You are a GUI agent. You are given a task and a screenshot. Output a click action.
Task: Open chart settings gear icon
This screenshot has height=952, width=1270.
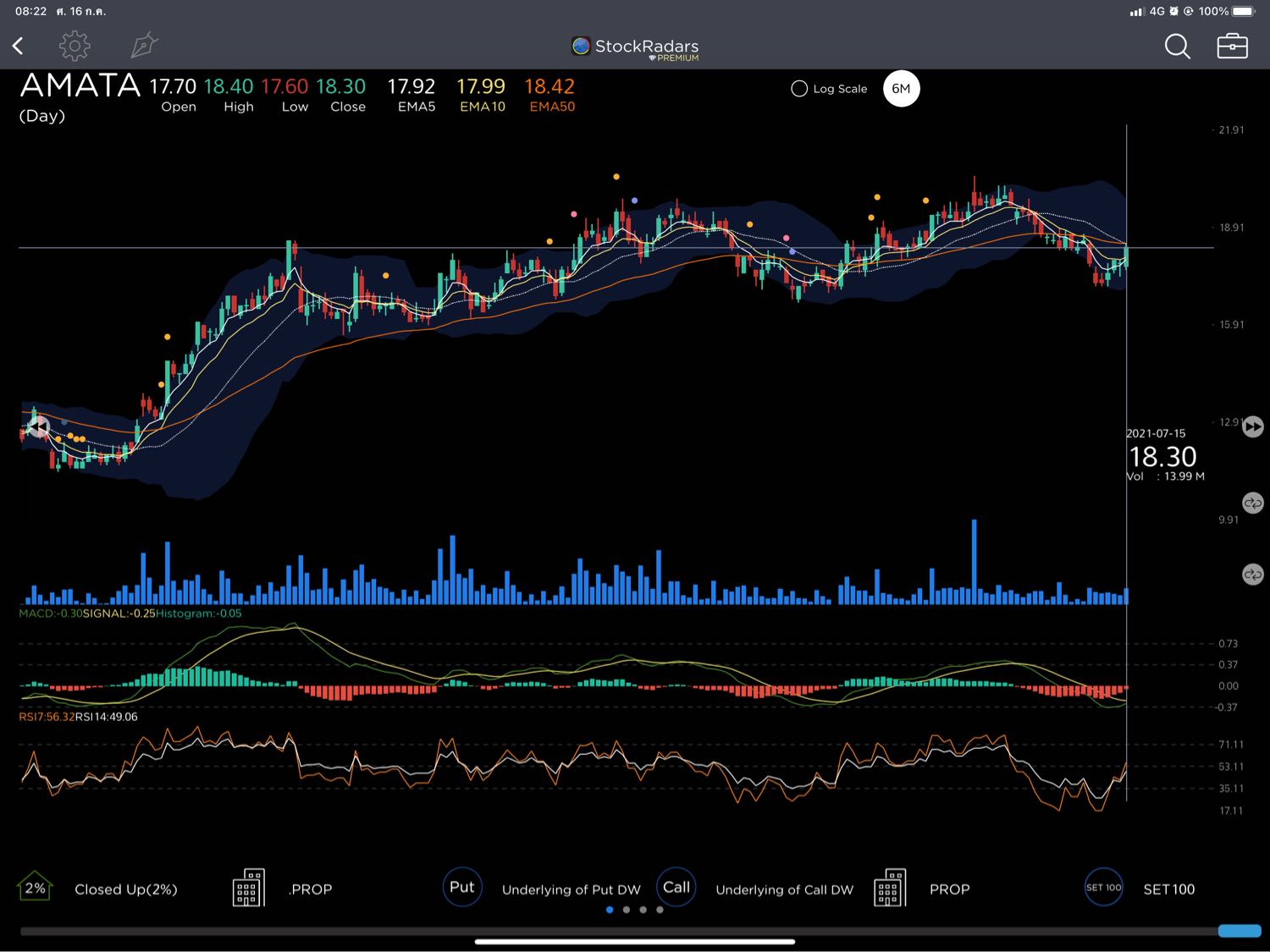pyautogui.click(x=75, y=46)
